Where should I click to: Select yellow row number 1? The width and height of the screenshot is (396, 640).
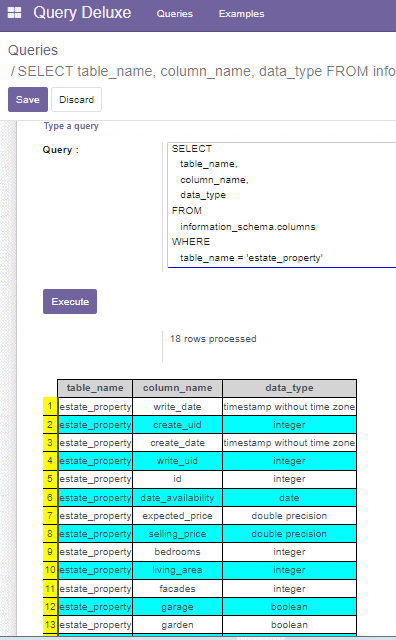pyautogui.click(x=50, y=407)
